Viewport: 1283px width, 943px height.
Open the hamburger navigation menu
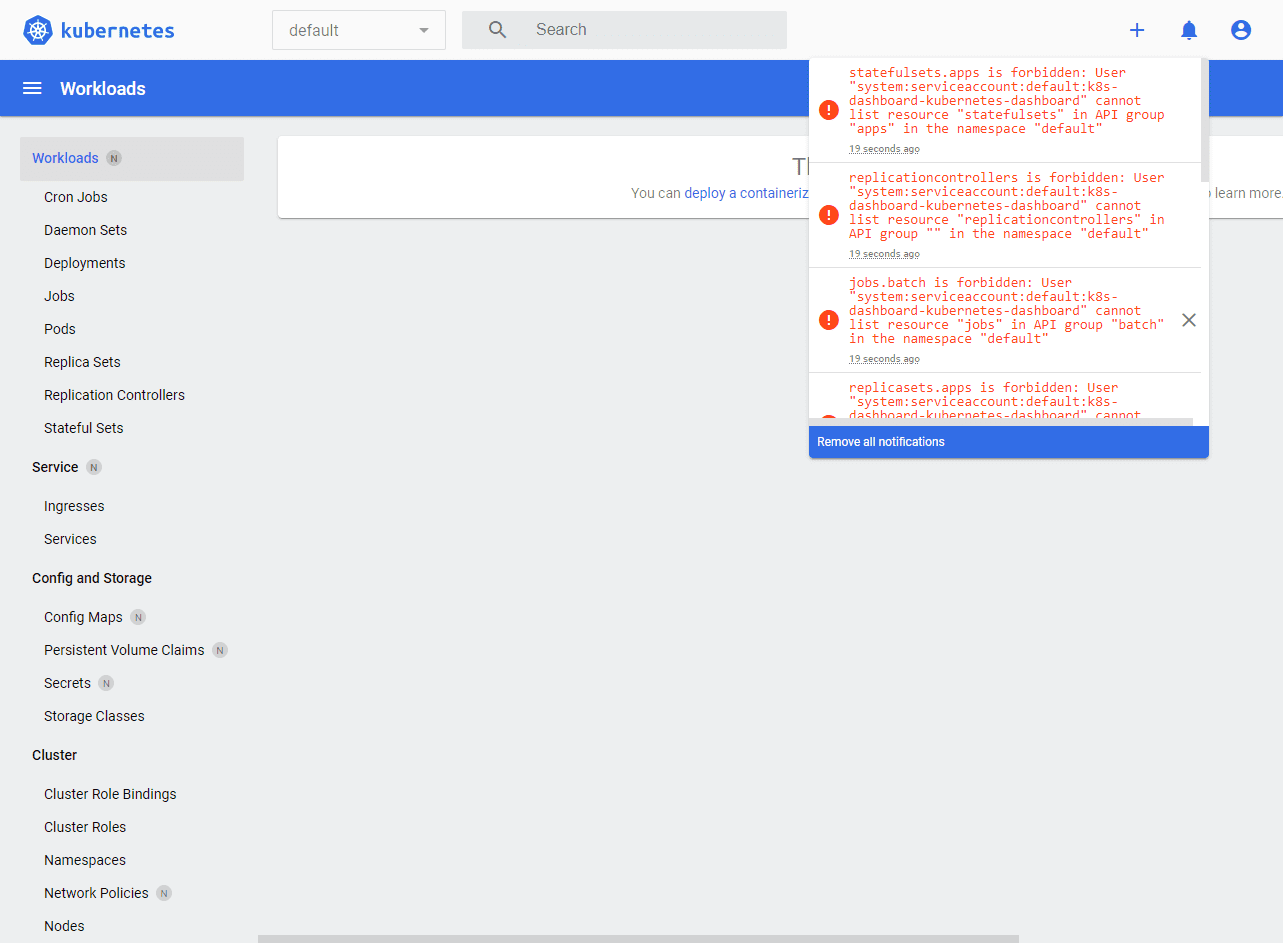point(32,88)
